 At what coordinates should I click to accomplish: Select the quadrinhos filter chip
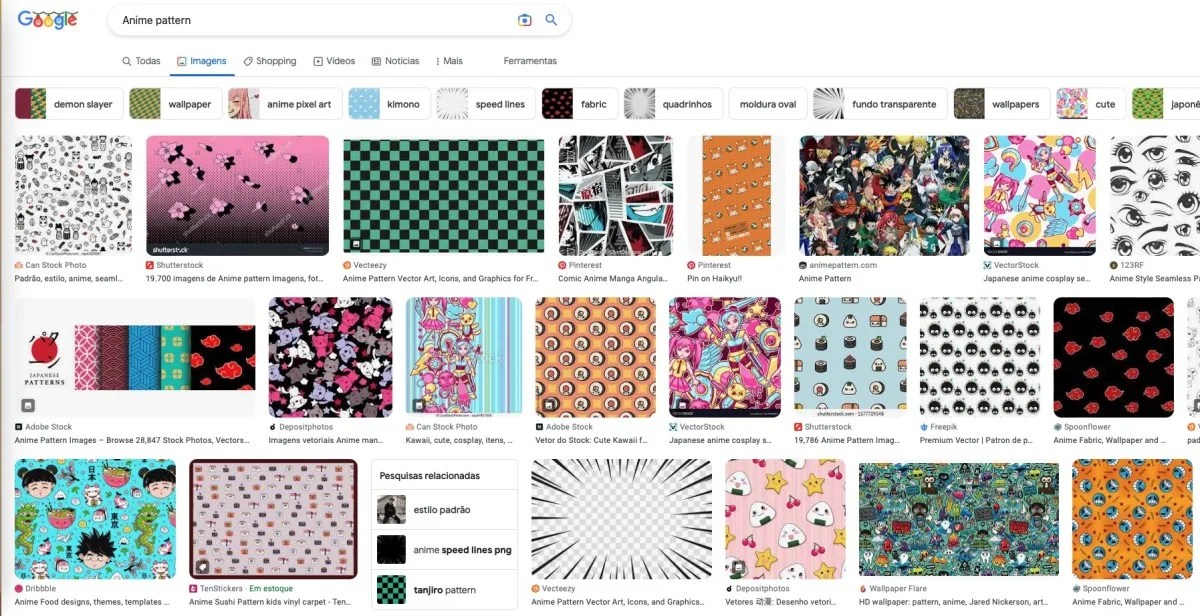[x=673, y=104]
